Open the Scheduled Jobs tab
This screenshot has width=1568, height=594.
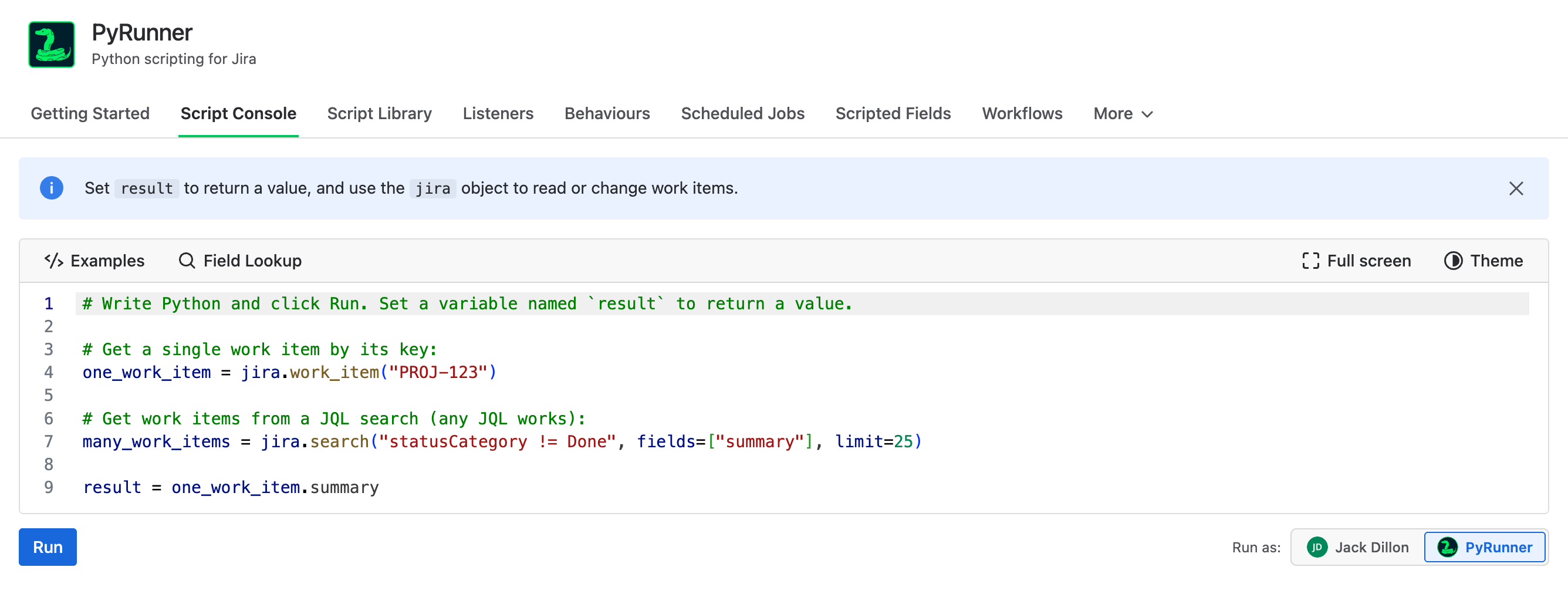[742, 114]
